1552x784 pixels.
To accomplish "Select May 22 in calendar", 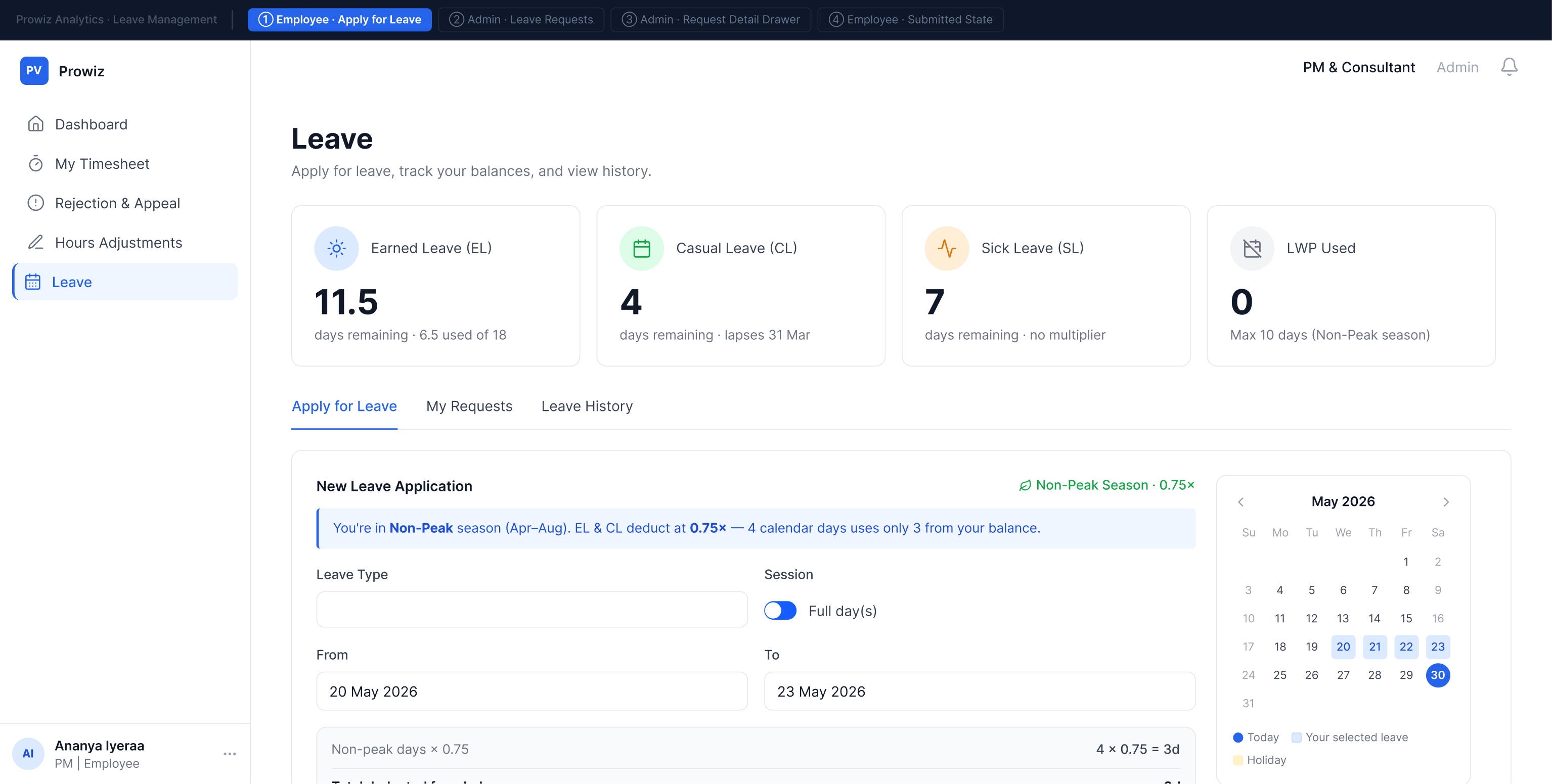I will tap(1406, 647).
